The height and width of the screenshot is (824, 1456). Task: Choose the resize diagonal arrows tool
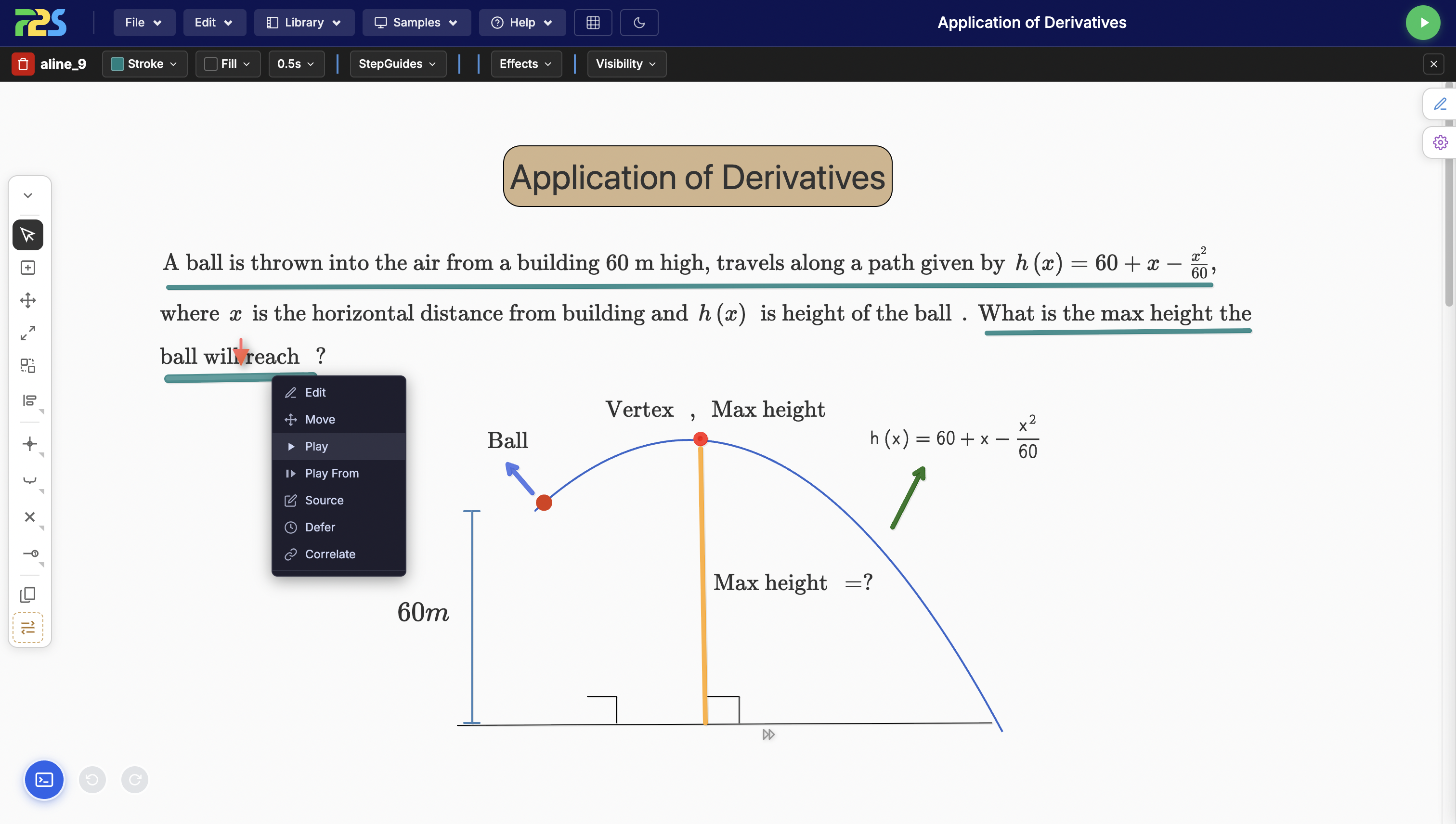click(x=28, y=334)
